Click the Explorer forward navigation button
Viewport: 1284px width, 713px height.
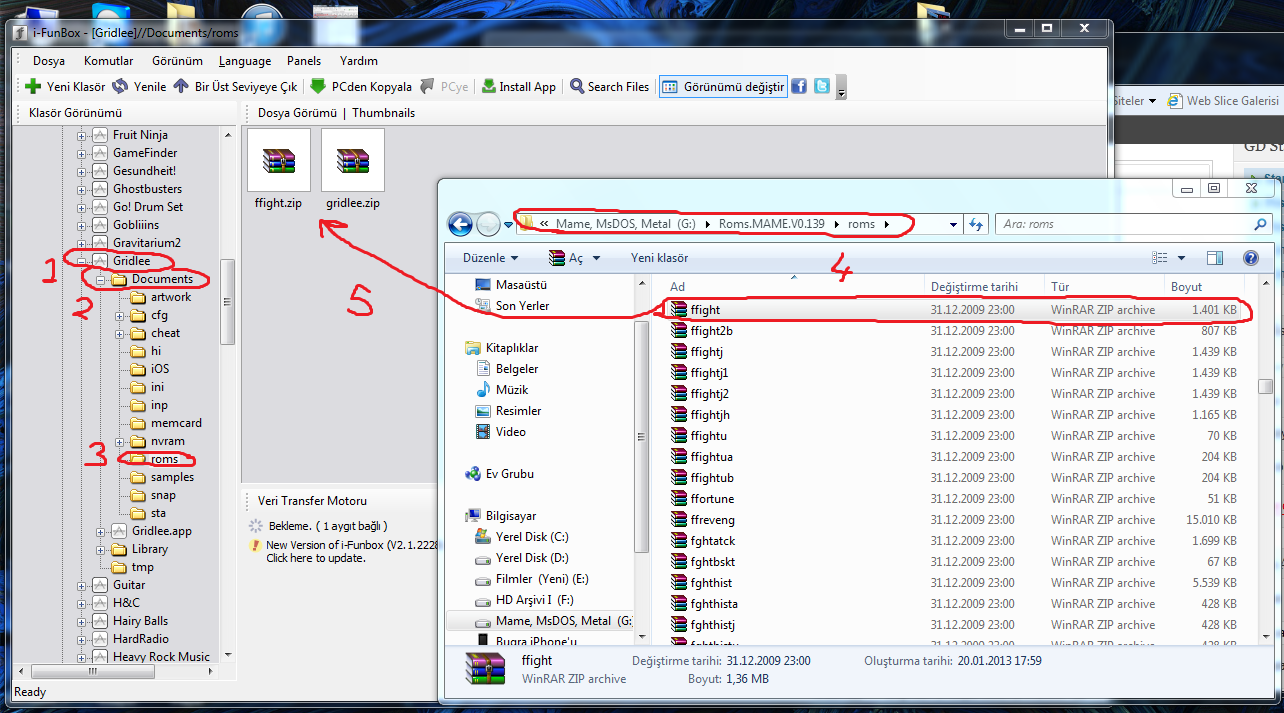click(x=488, y=225)
